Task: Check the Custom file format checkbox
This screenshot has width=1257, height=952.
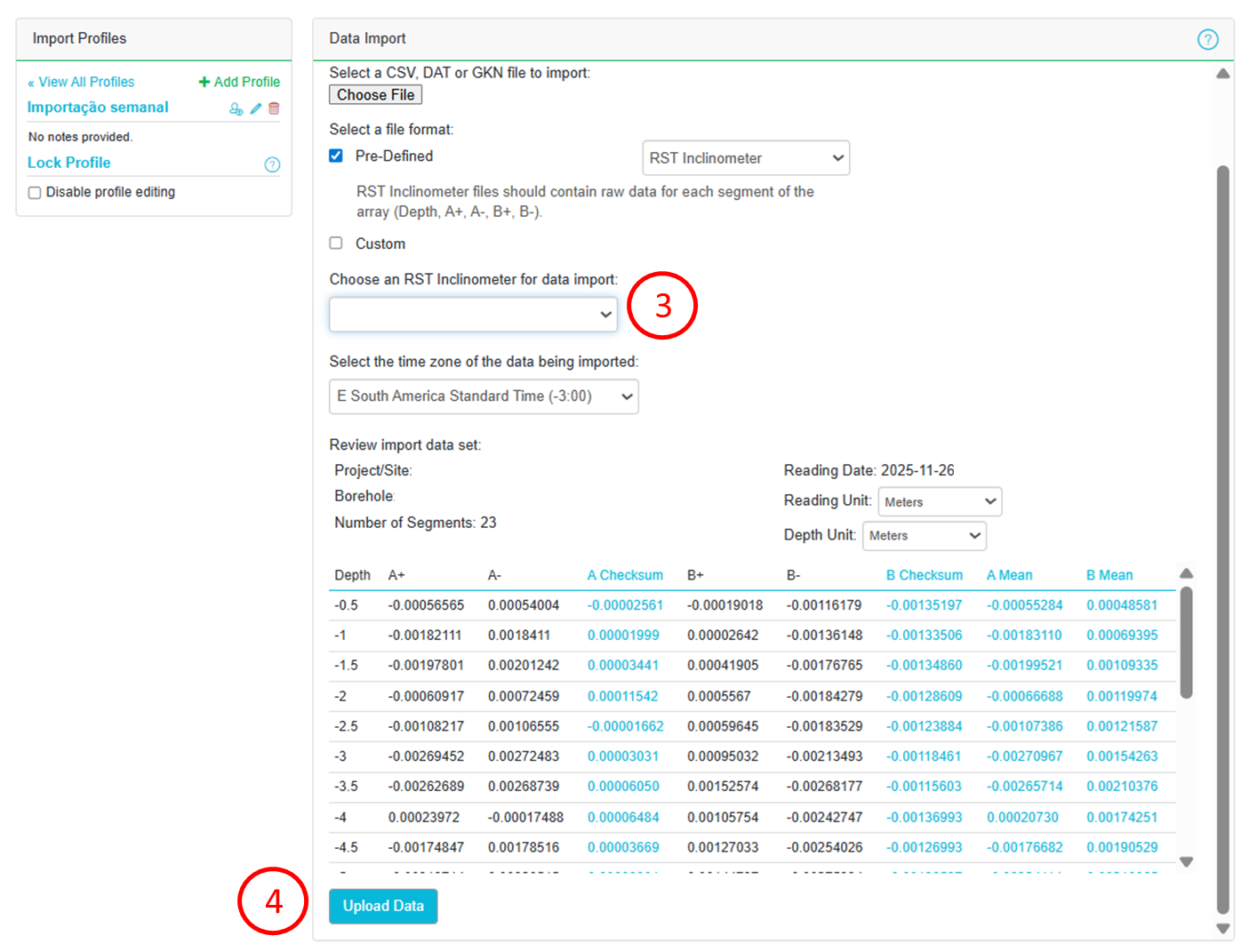Action: pos(336,243)
